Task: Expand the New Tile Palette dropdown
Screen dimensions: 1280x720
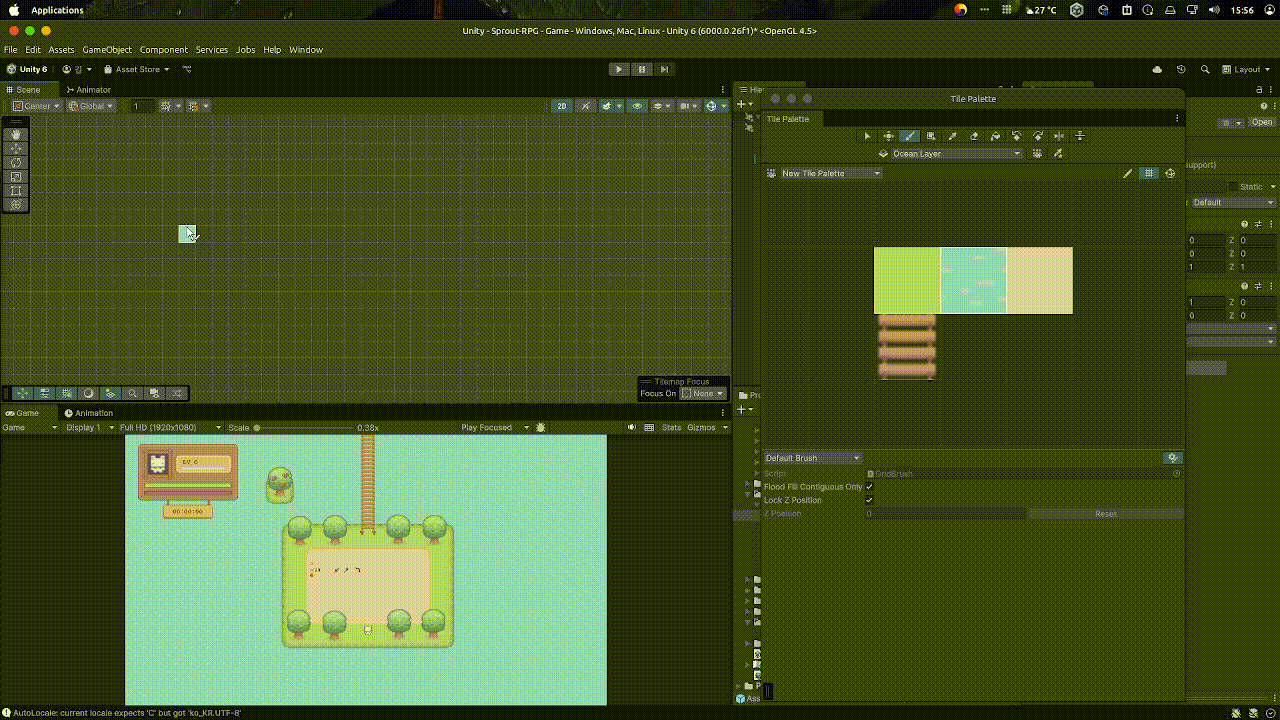Action: click(830, 174)
